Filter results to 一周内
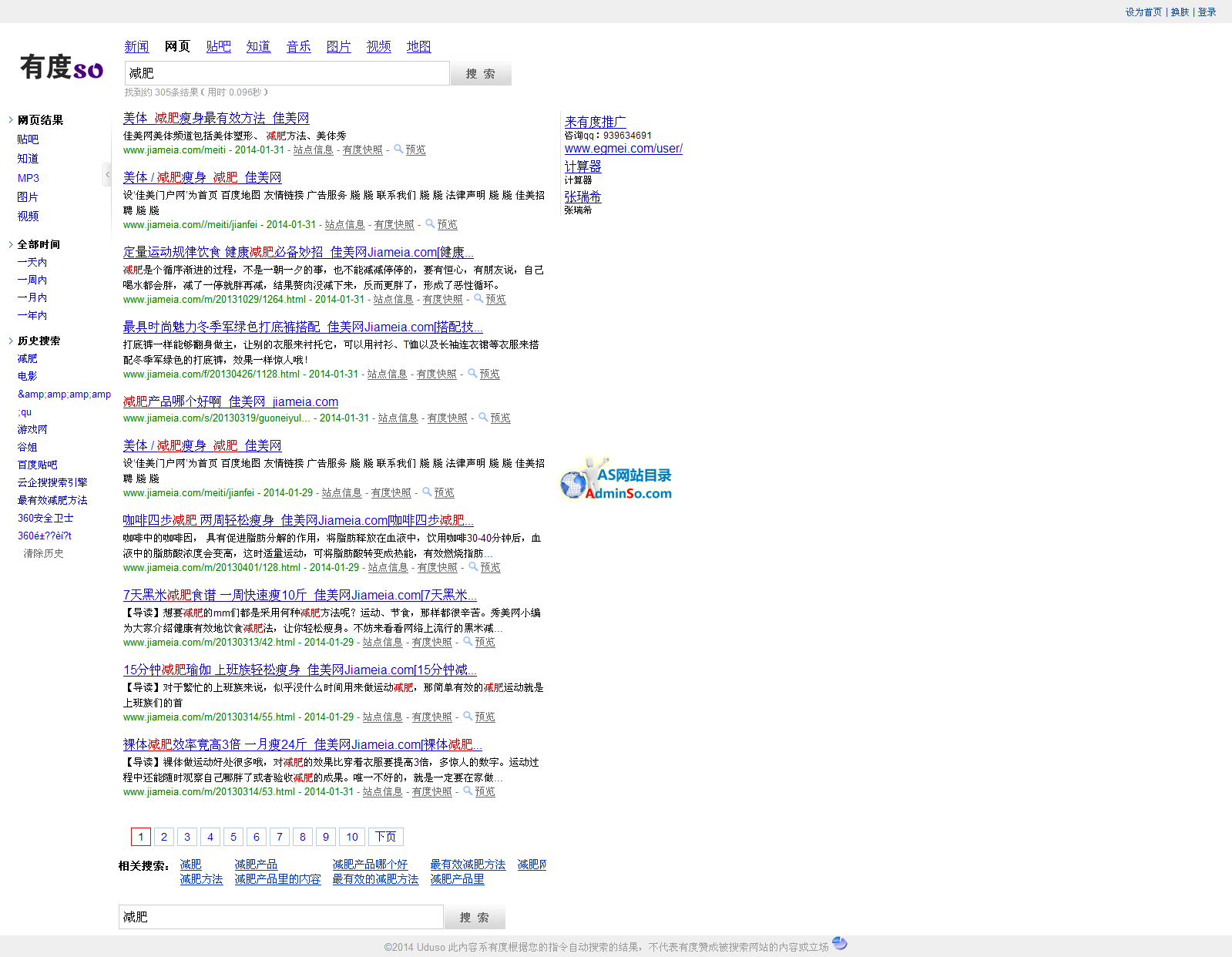Screen dimensions: 1232x957 pos(32,280)
